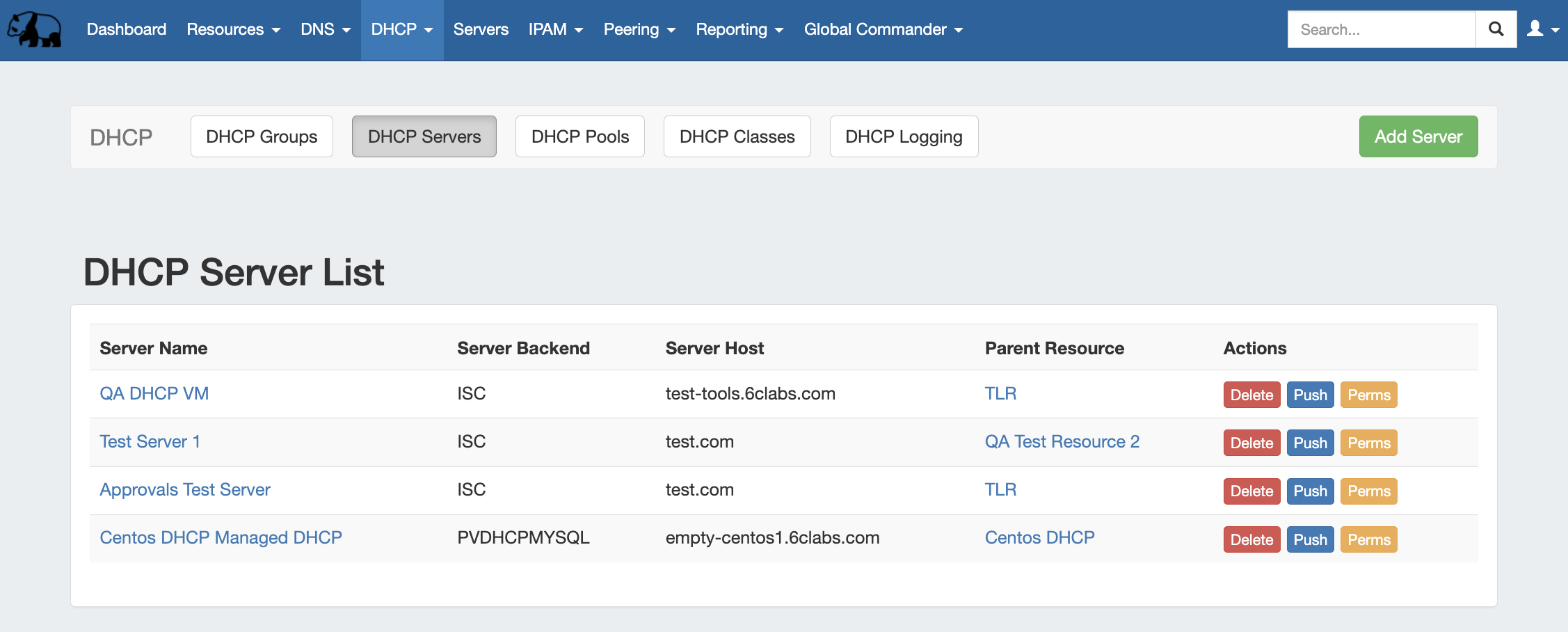Open the DHCP Logging tab
1568x632 pixels.
tap(903, 136)
